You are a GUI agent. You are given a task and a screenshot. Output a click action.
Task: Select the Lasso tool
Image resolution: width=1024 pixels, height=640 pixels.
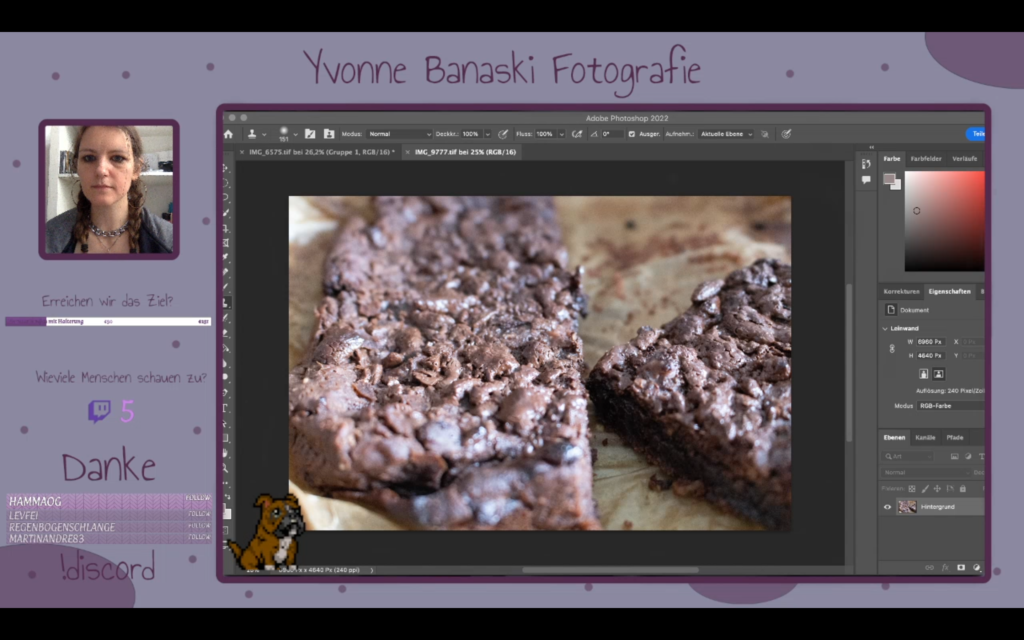tap(226, 197)
